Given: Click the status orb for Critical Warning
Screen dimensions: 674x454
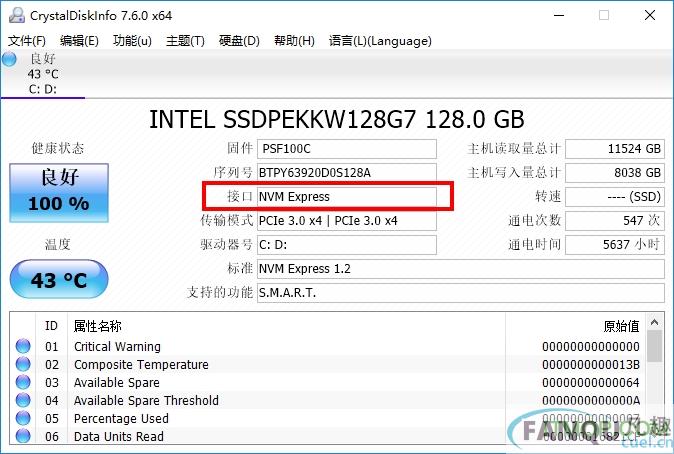Looking at the screenshot, I should pyautogui.click(x=23, y=346).
